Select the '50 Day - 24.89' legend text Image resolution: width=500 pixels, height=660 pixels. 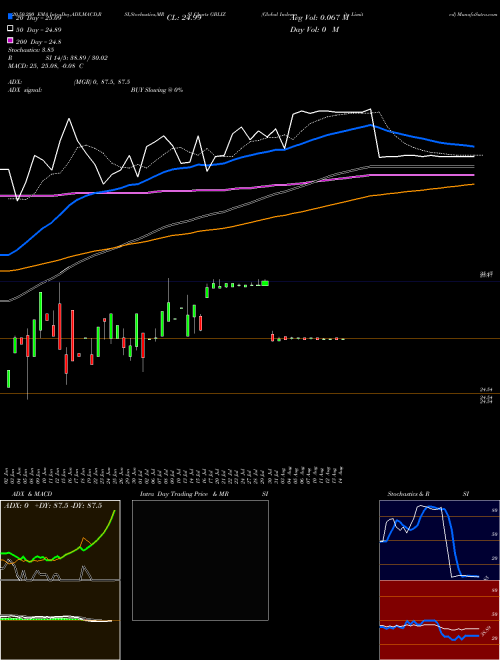point(38,30)
